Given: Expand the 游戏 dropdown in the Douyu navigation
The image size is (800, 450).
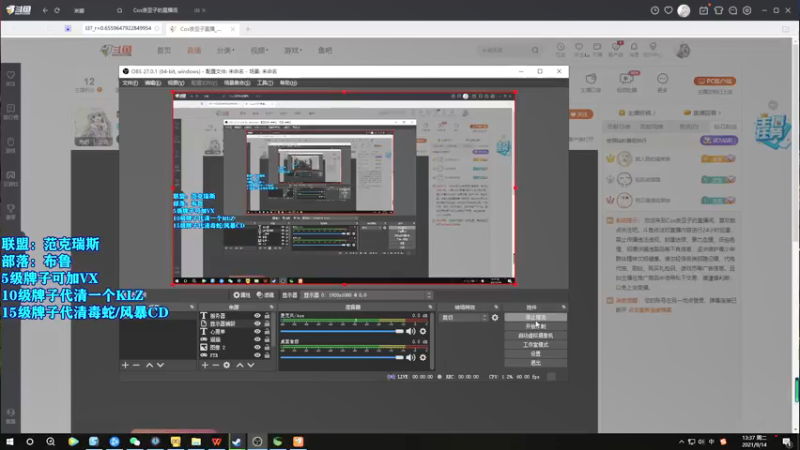Looking at the screenshot, I should click(x=293, y=51).
